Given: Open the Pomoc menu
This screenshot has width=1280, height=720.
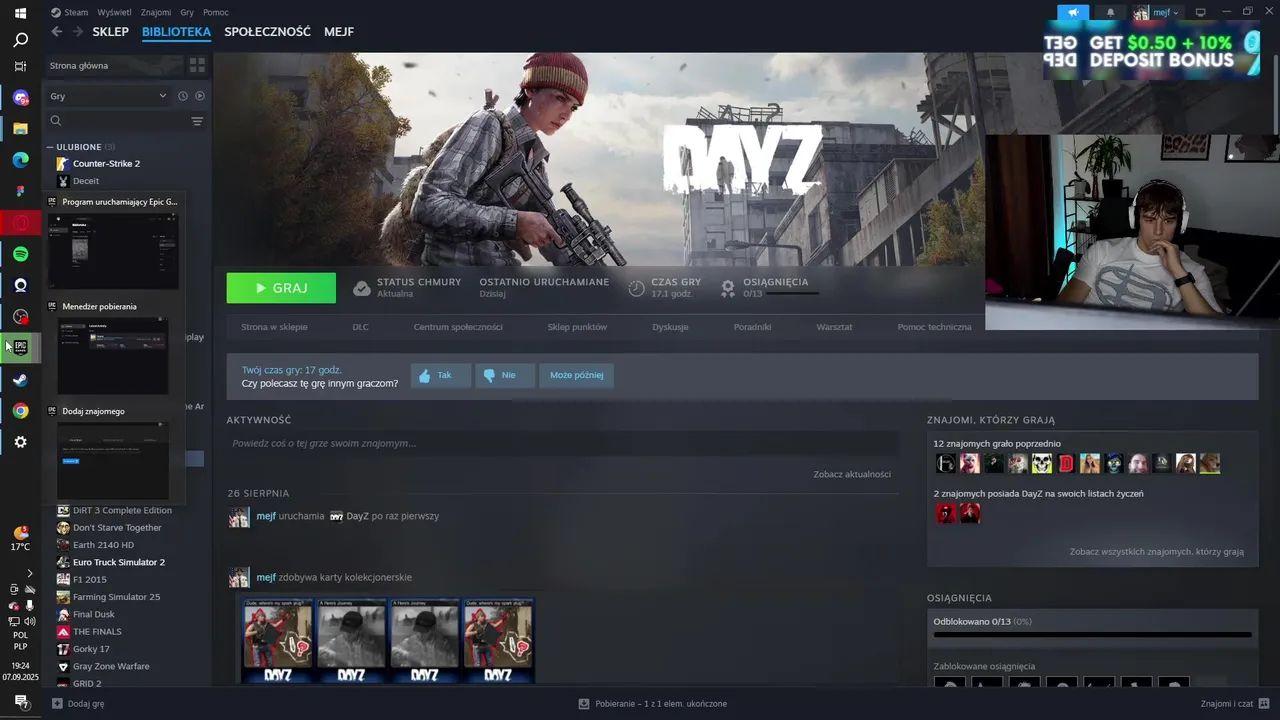Looking at the screenshot, I should (x=216, y=12).
